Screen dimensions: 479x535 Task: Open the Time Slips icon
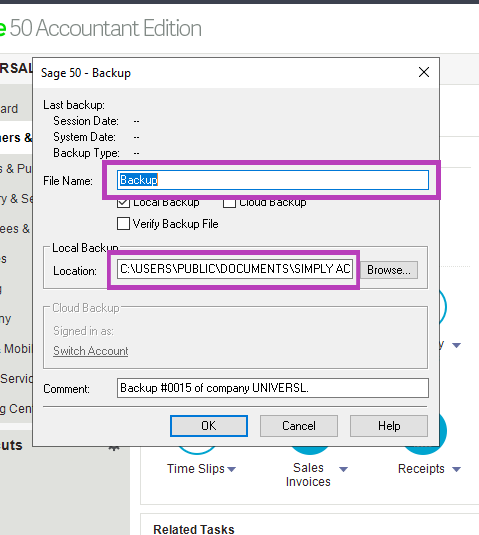point(197,450)
